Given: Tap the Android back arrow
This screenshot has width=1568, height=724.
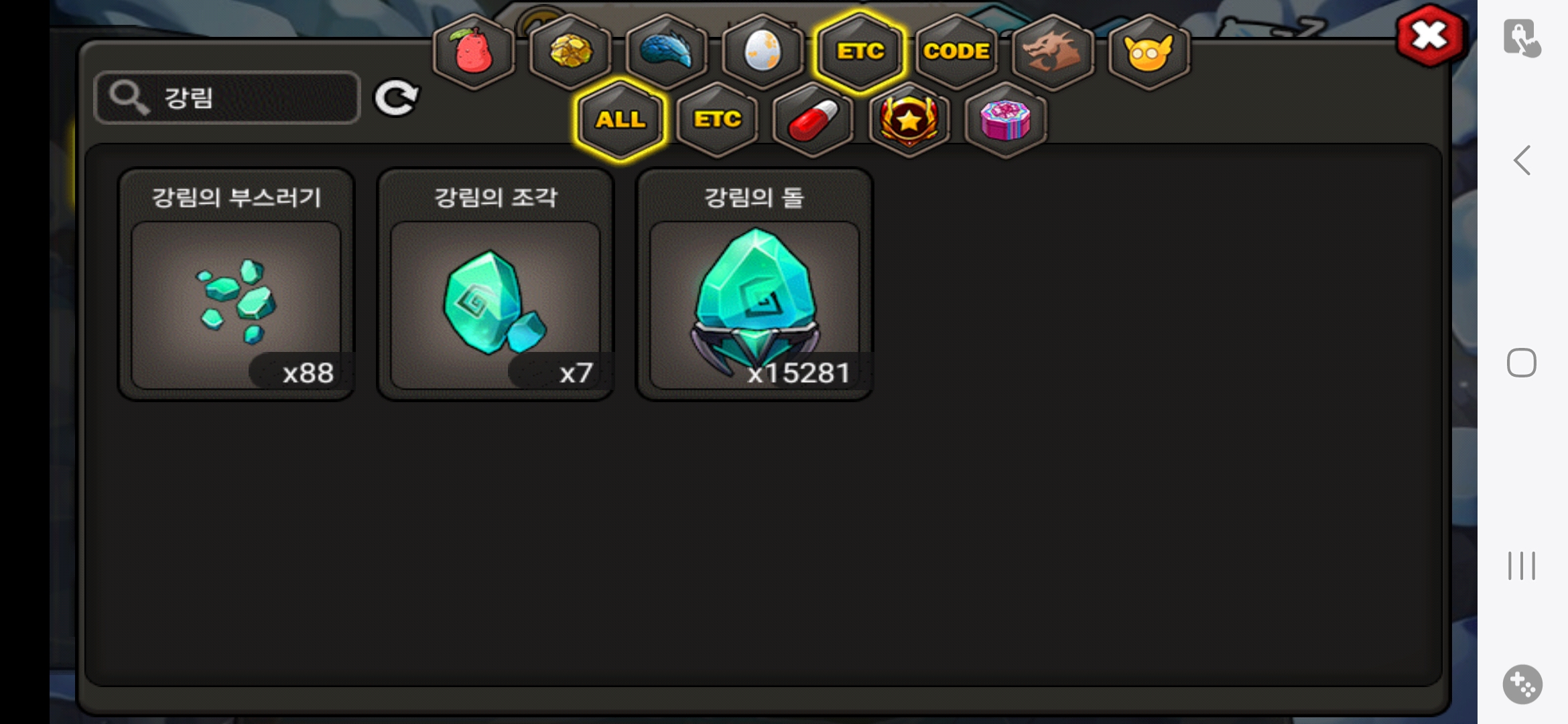Looking at the screenshot, I should coord(1522,160).
